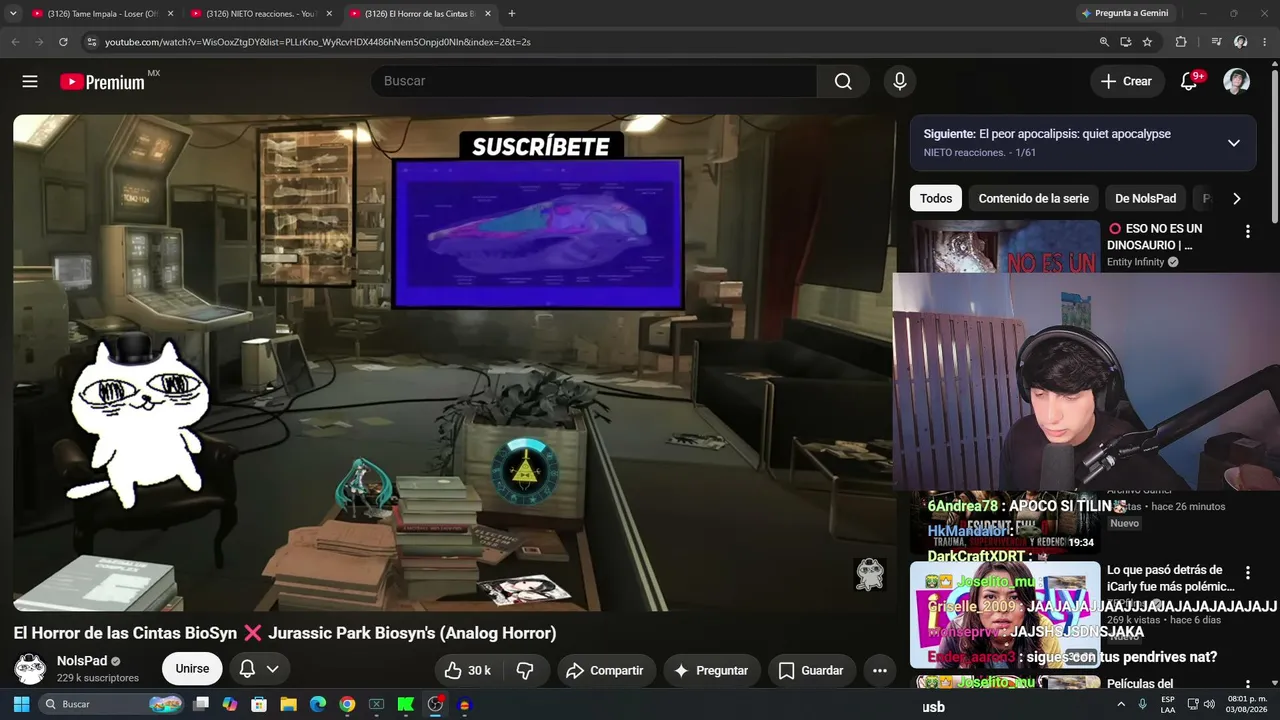
Task: Focus the YouTube Buscar search field
Action: (594, 81)
